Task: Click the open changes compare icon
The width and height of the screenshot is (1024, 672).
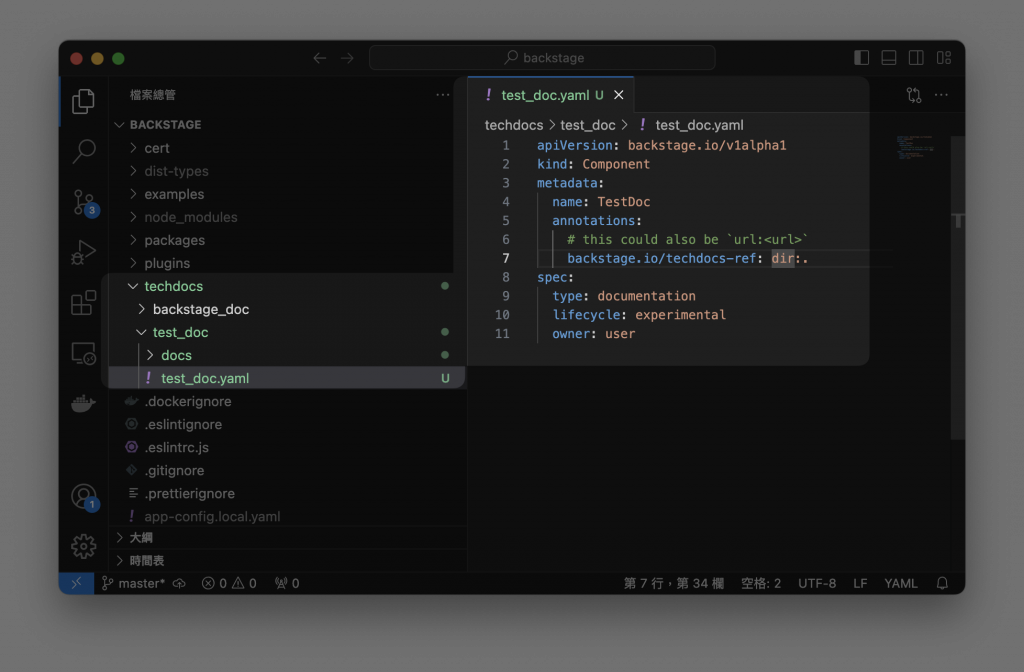Action: click(x=914, y=95)
